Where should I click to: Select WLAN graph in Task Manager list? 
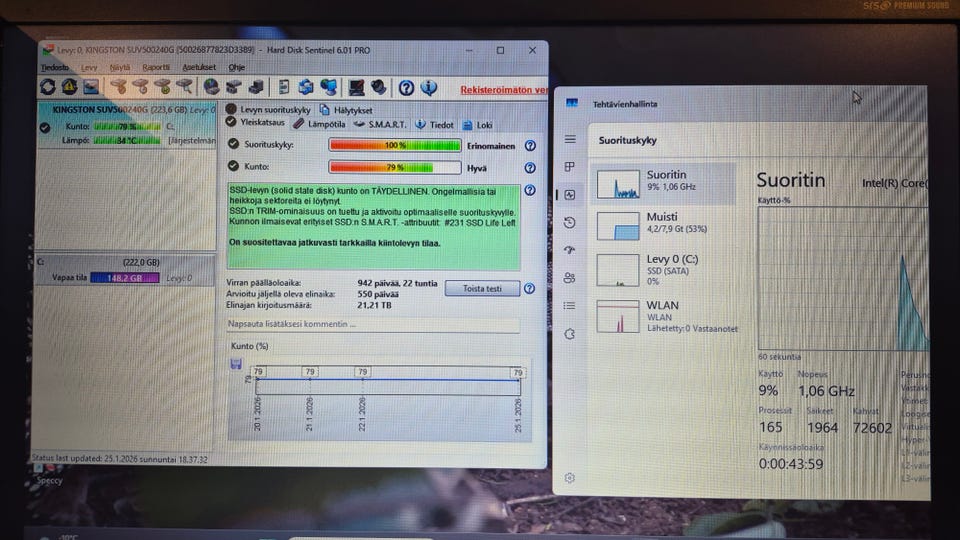(664, 317)
